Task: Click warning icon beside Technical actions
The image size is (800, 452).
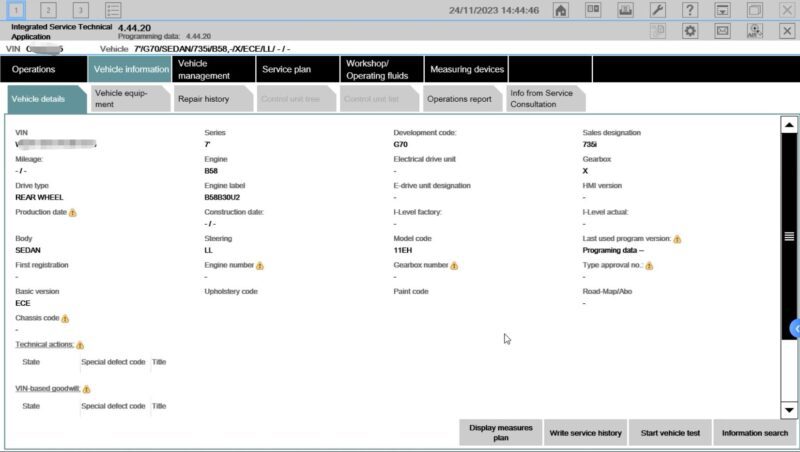Action: tap(80, 345)
